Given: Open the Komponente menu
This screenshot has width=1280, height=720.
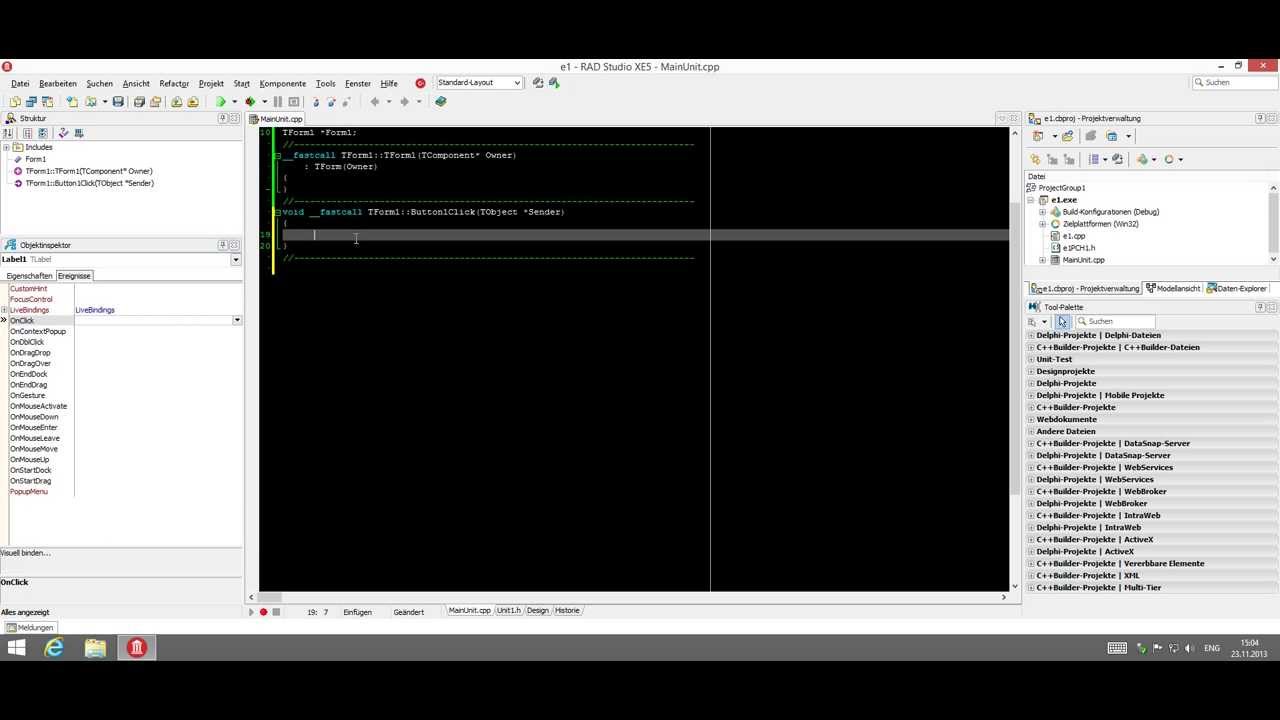Looking at the screenshot, I should coord(283,84).
